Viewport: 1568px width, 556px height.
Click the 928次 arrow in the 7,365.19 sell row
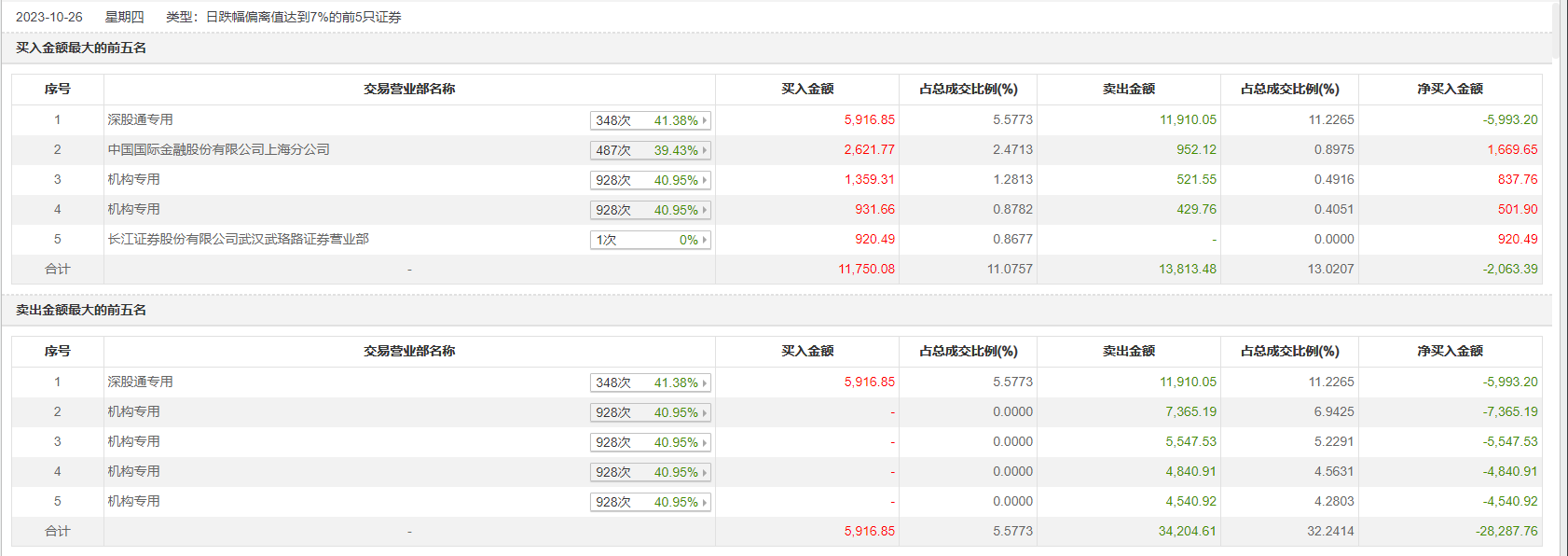coord(705,412)
